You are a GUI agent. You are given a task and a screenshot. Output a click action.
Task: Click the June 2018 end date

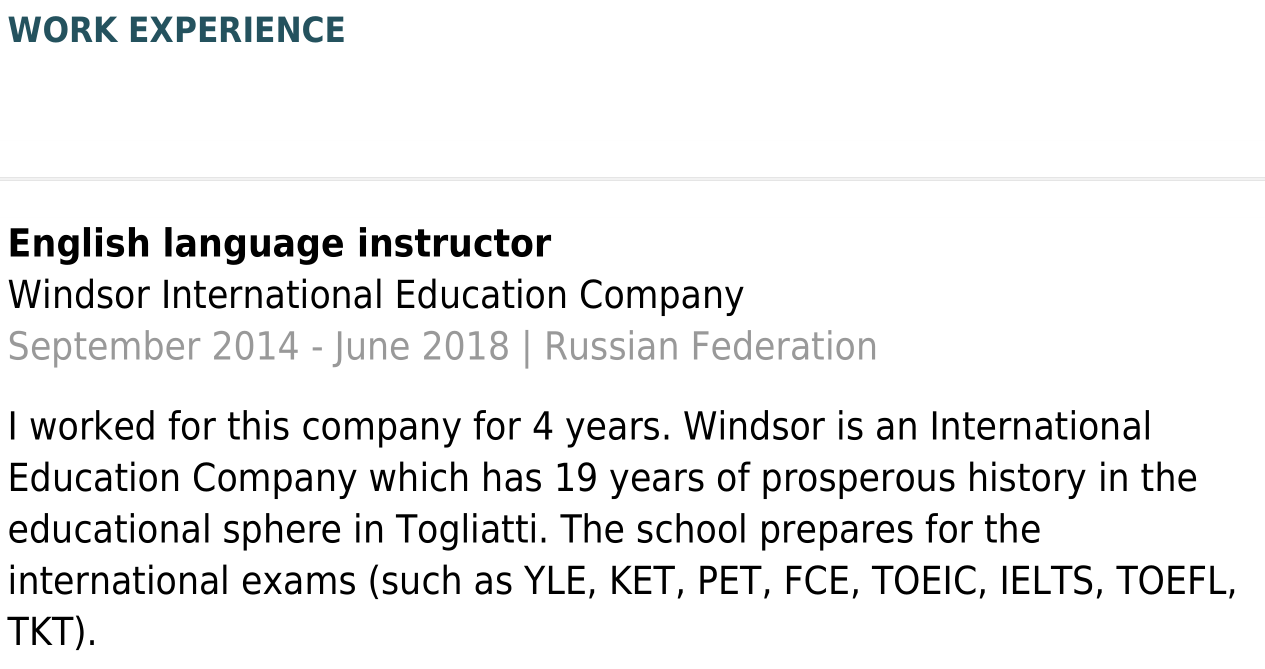(421, 347)
